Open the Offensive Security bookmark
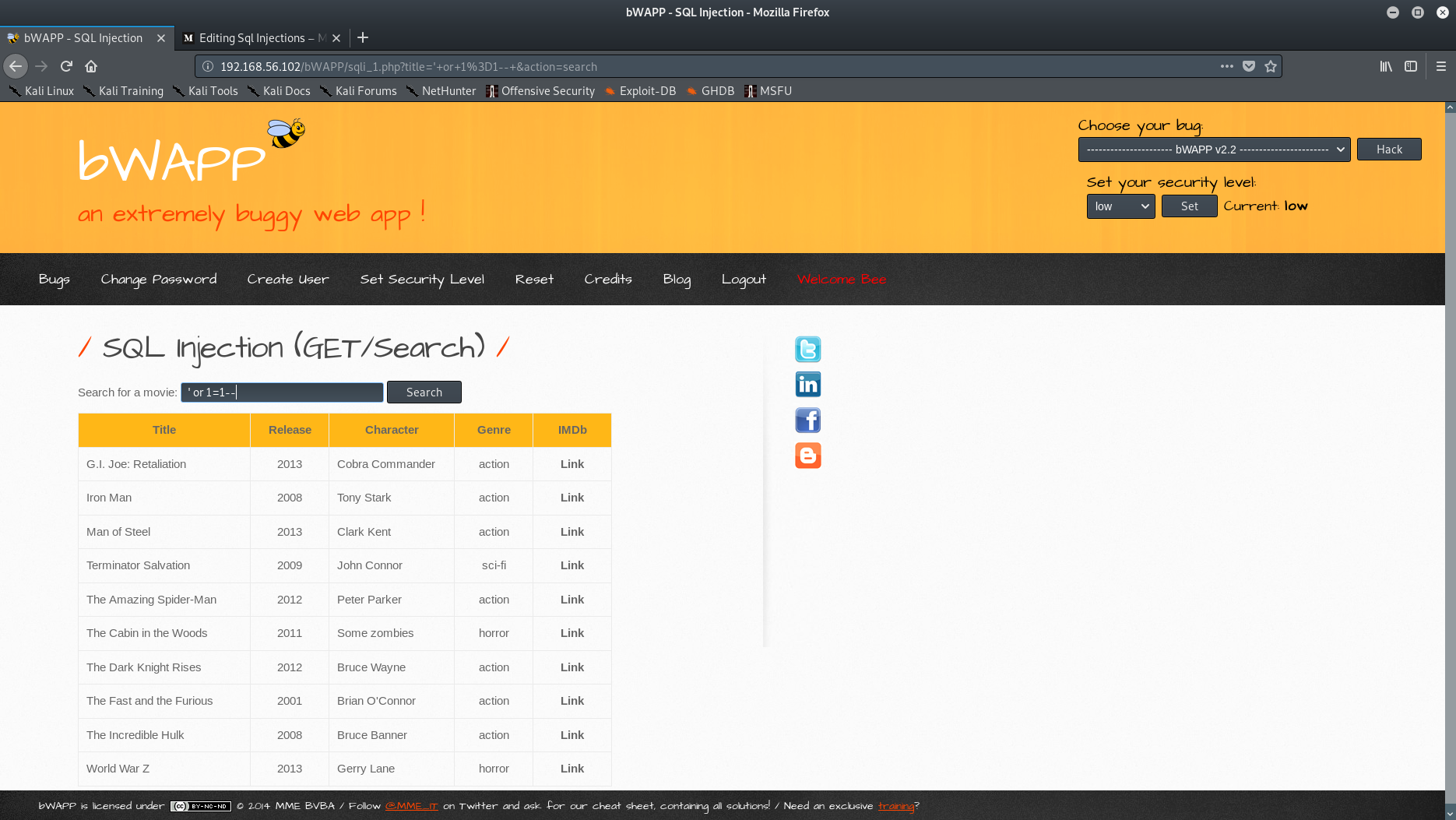Image resolution: width=1456 pixels, height=820 pixels. 540,91
